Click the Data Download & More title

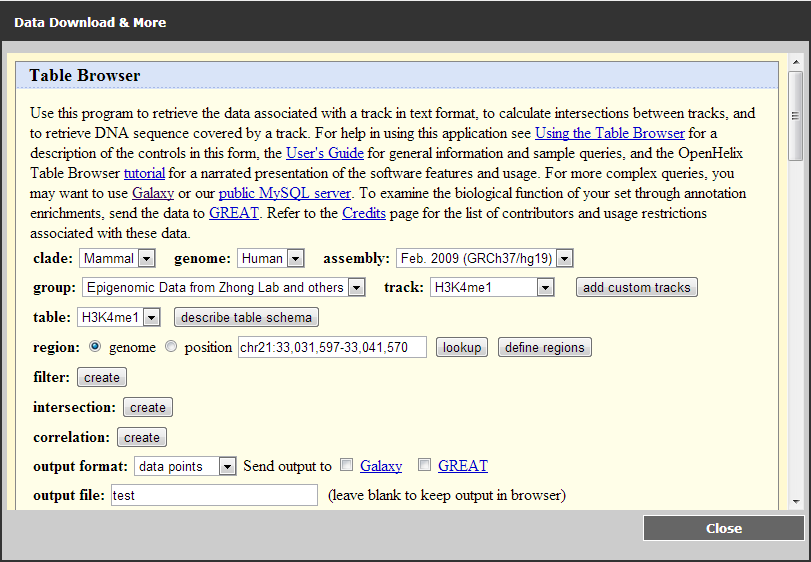[90, 22]
